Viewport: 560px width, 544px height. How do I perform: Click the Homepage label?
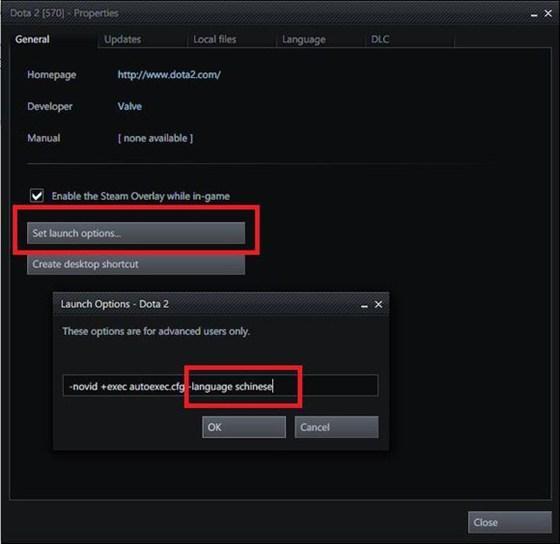coord(51,75)
